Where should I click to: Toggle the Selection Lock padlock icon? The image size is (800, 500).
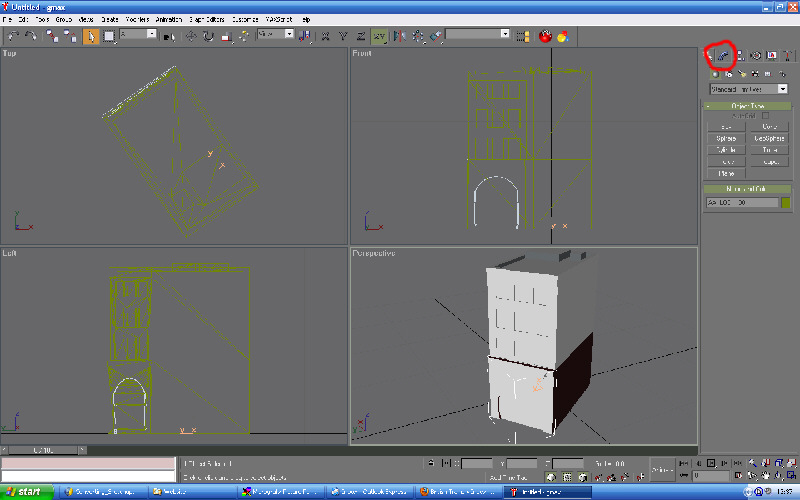tap(431, 463)
